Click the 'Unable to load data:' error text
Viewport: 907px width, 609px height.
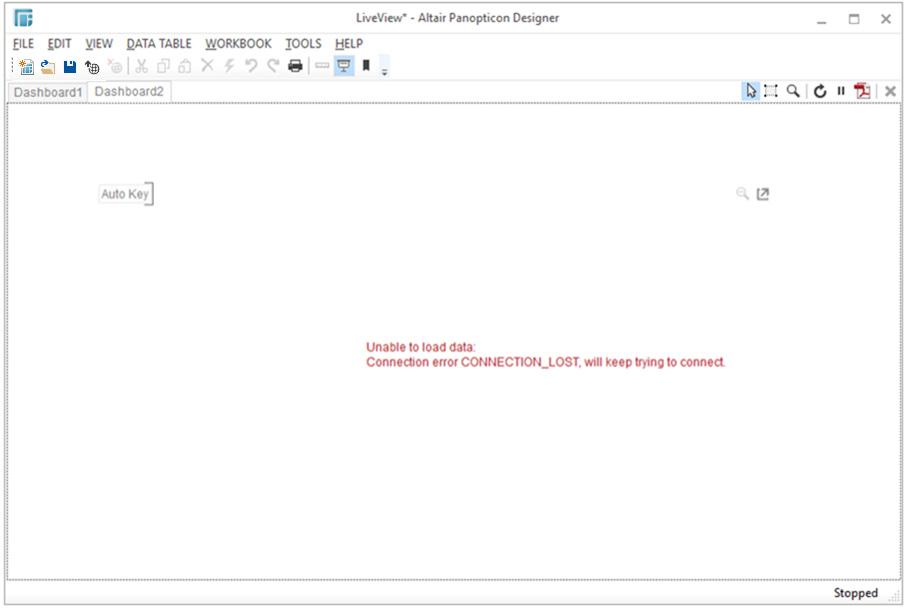[421, 347]
